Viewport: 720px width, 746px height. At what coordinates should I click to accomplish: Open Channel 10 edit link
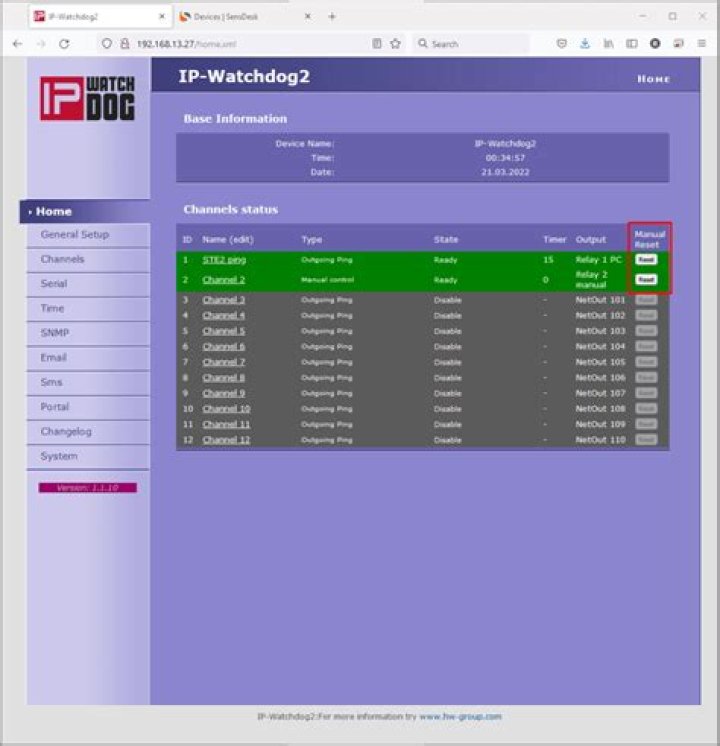tap(227, 409)
